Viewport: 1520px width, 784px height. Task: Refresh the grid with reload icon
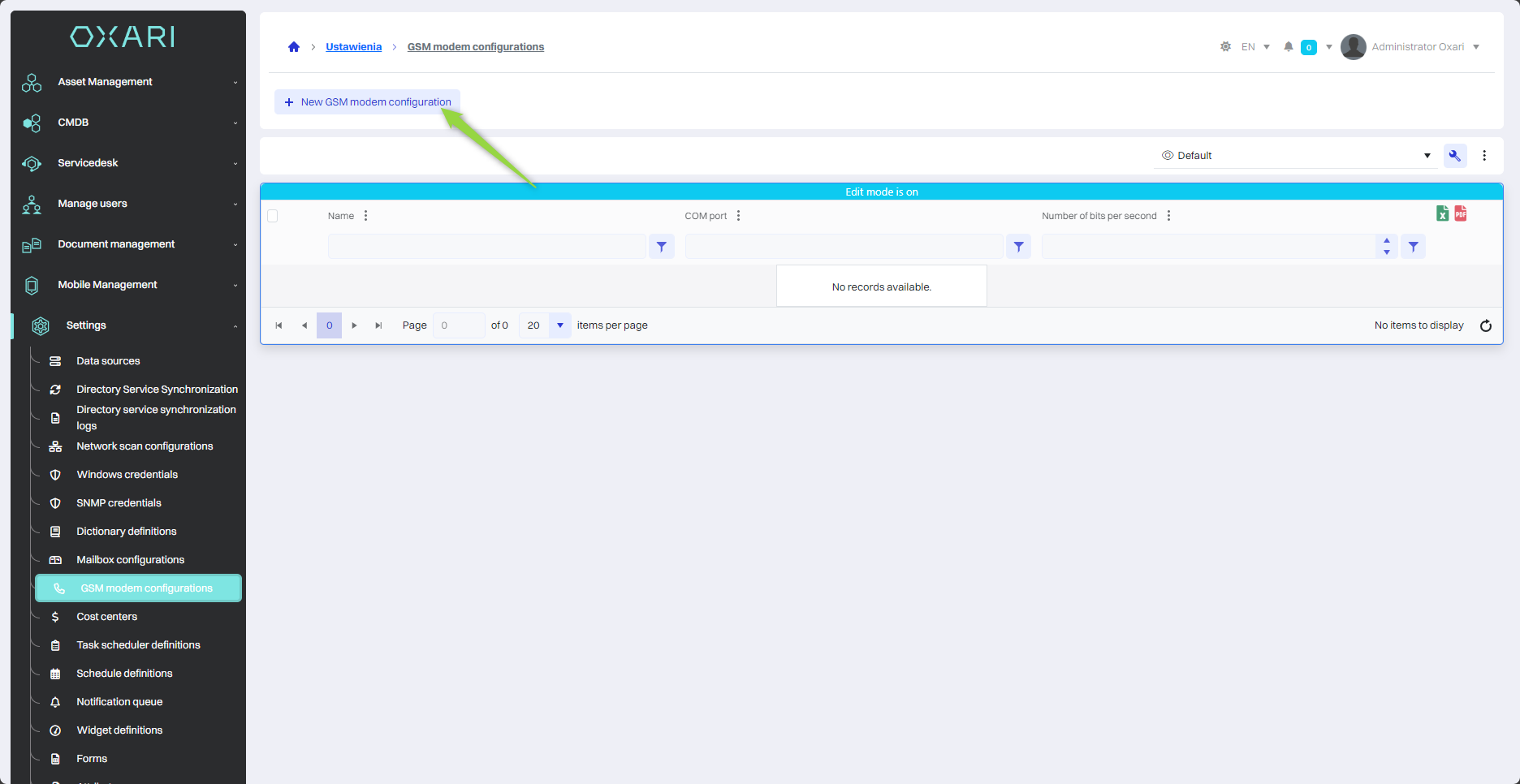[x=1485, y=325]
